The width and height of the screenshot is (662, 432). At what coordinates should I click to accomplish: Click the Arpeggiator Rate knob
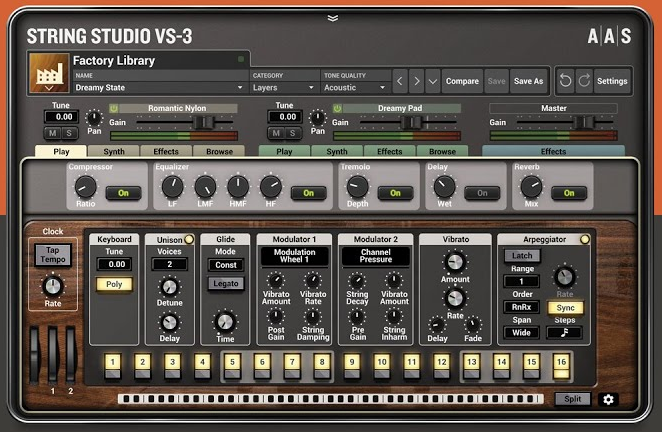point(564,277)
